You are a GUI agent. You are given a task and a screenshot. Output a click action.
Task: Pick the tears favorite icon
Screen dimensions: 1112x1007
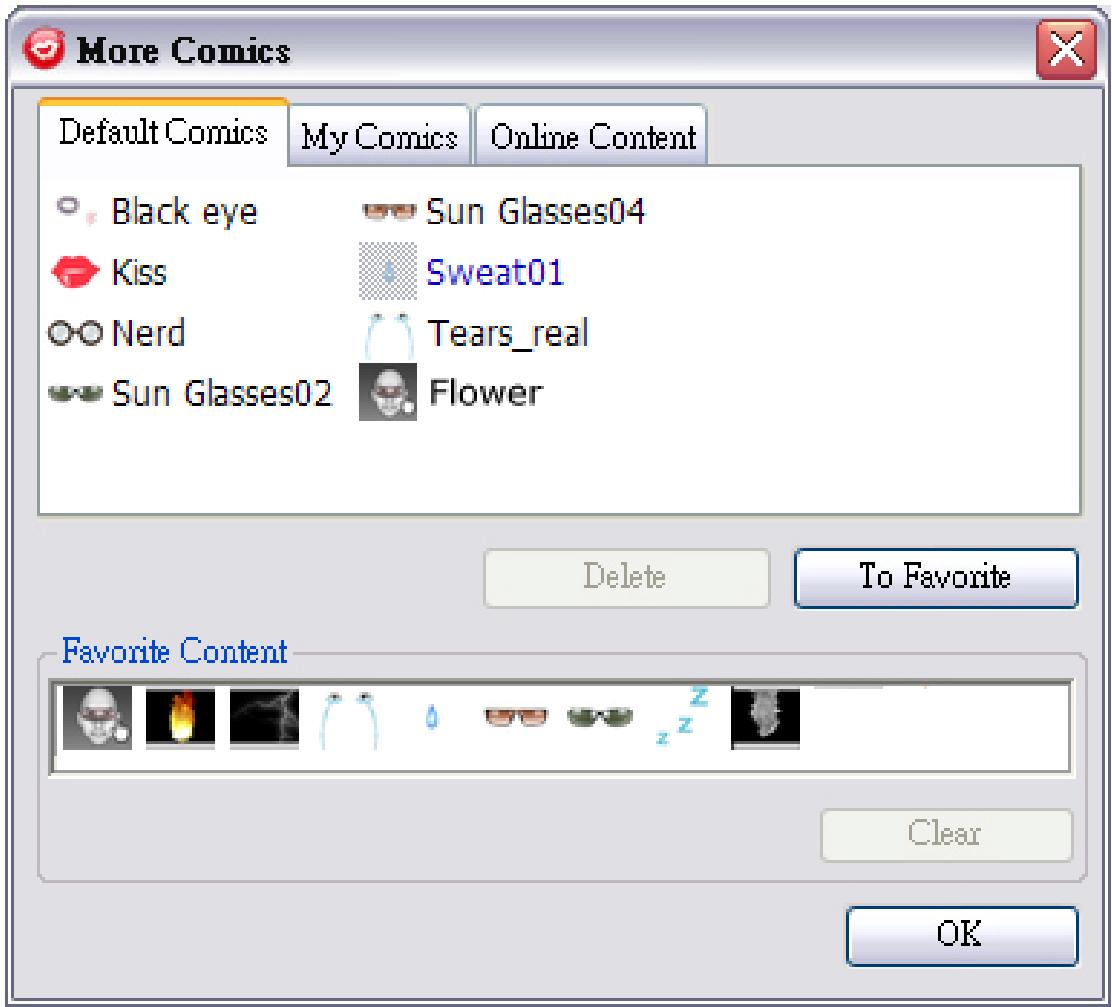(348, 719)
